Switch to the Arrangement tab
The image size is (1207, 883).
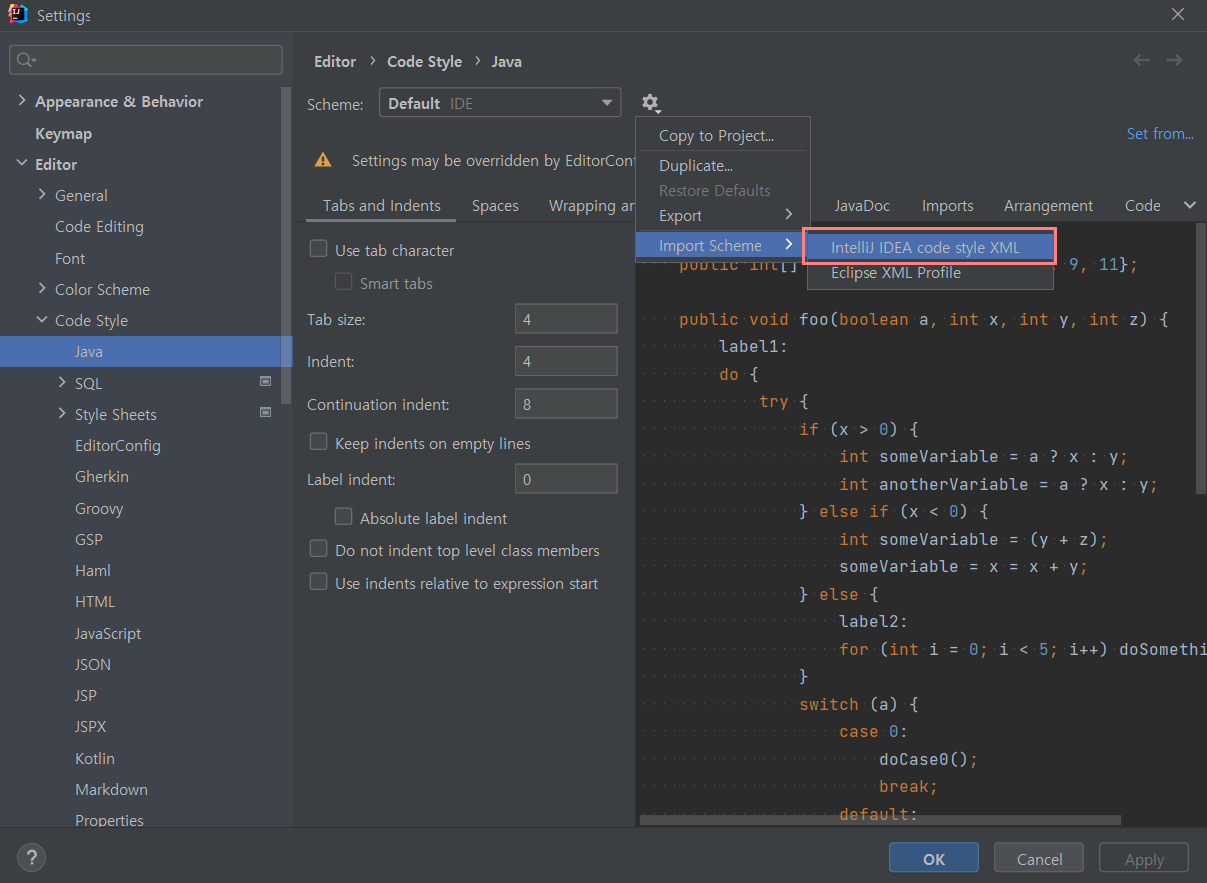click(x=1048, y=205)
